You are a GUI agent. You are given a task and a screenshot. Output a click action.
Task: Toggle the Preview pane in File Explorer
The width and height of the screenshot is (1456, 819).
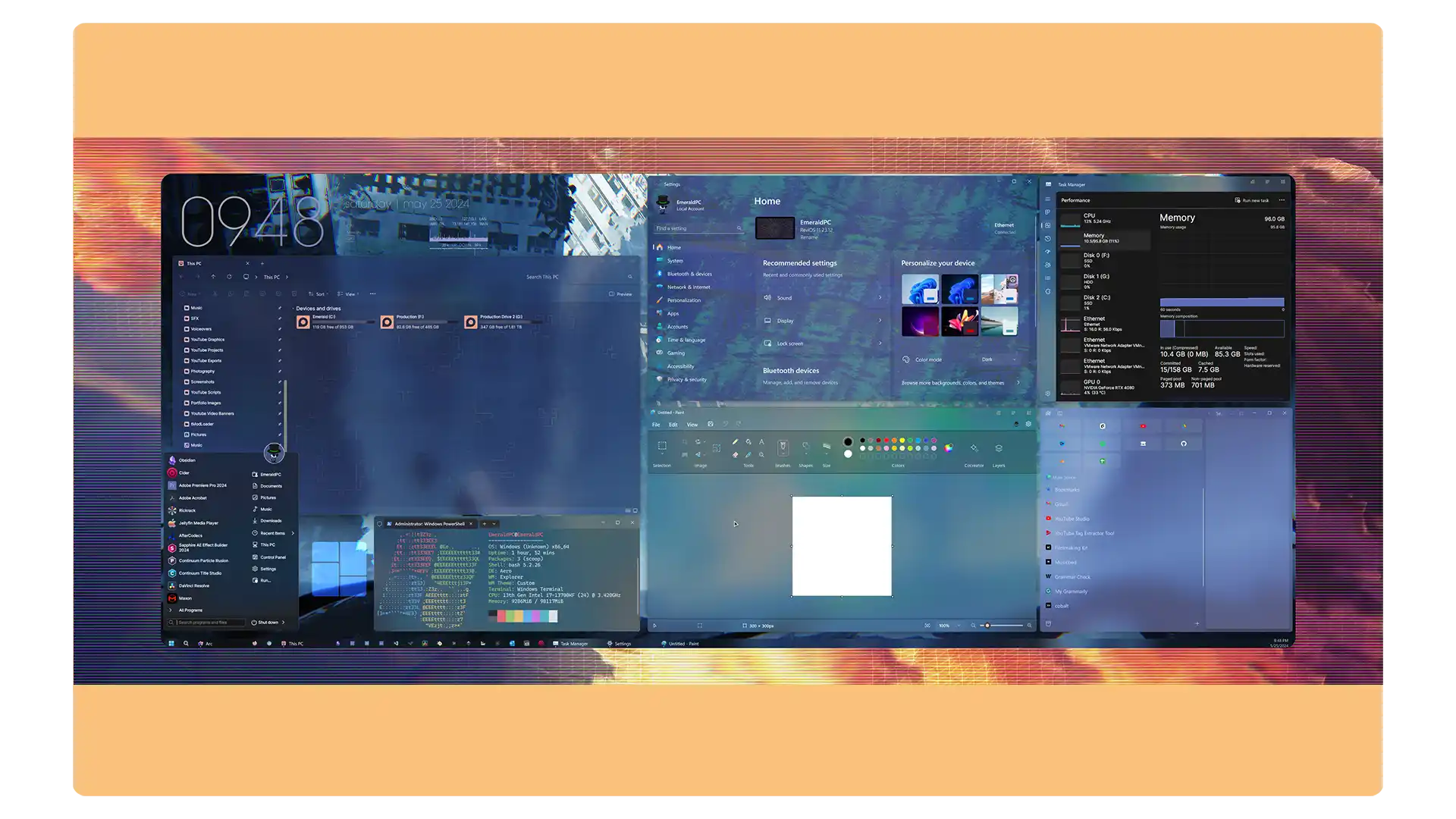620,293
